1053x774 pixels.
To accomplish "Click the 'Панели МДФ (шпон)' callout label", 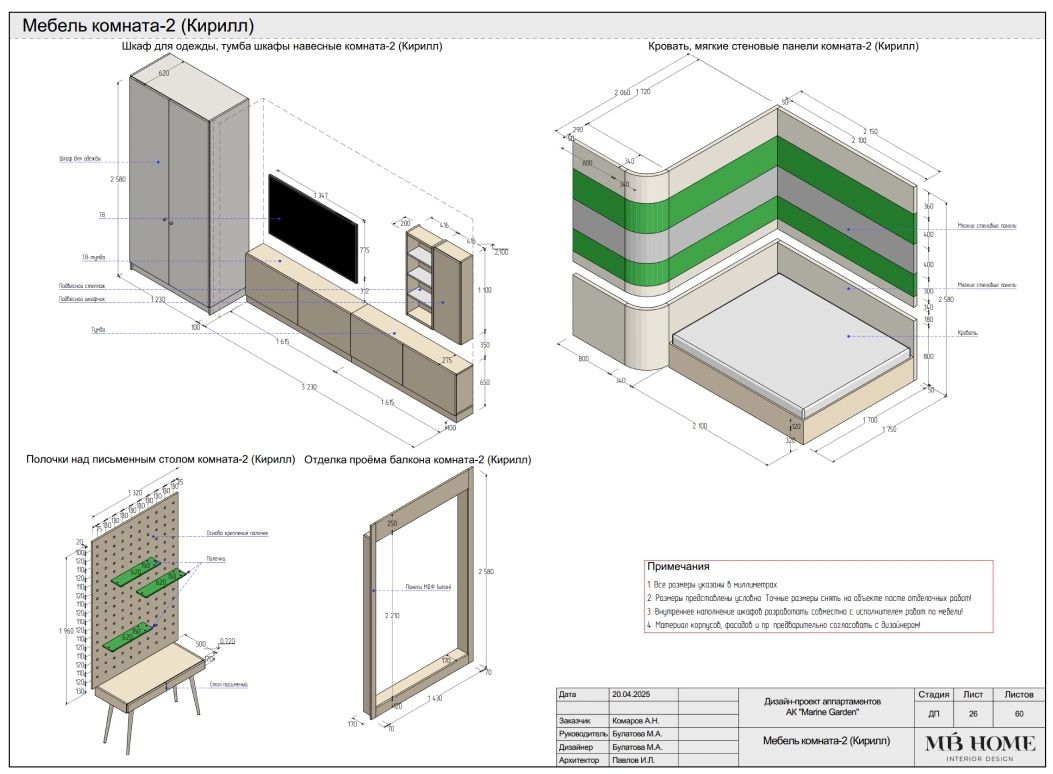I will (428, 587).
